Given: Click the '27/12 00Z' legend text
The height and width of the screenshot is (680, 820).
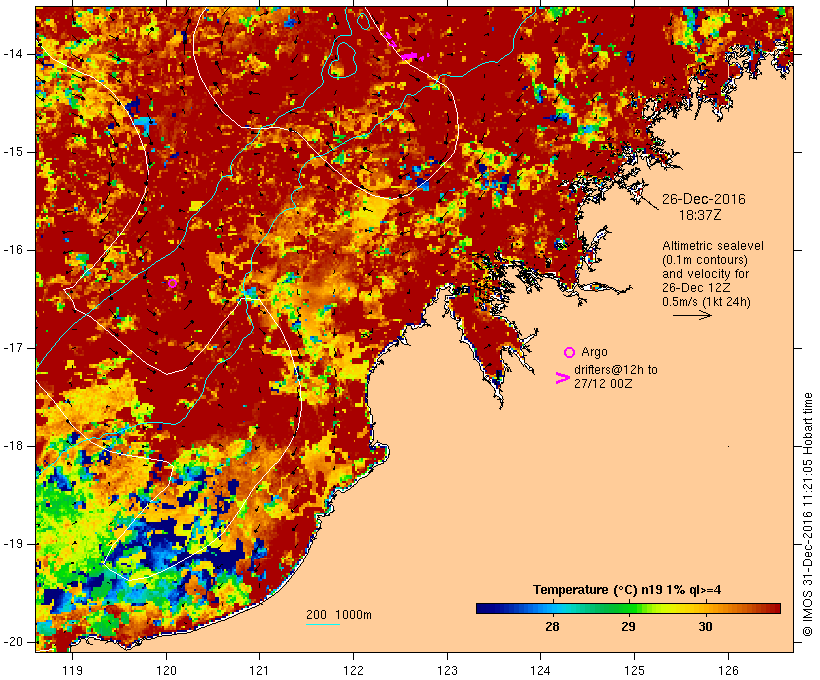Looking at the screenshot, I should click(x=603, y=383).
